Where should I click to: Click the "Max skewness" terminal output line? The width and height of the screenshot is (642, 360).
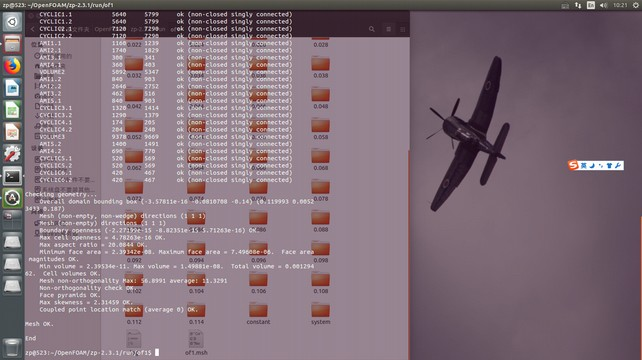pos(86,302)
